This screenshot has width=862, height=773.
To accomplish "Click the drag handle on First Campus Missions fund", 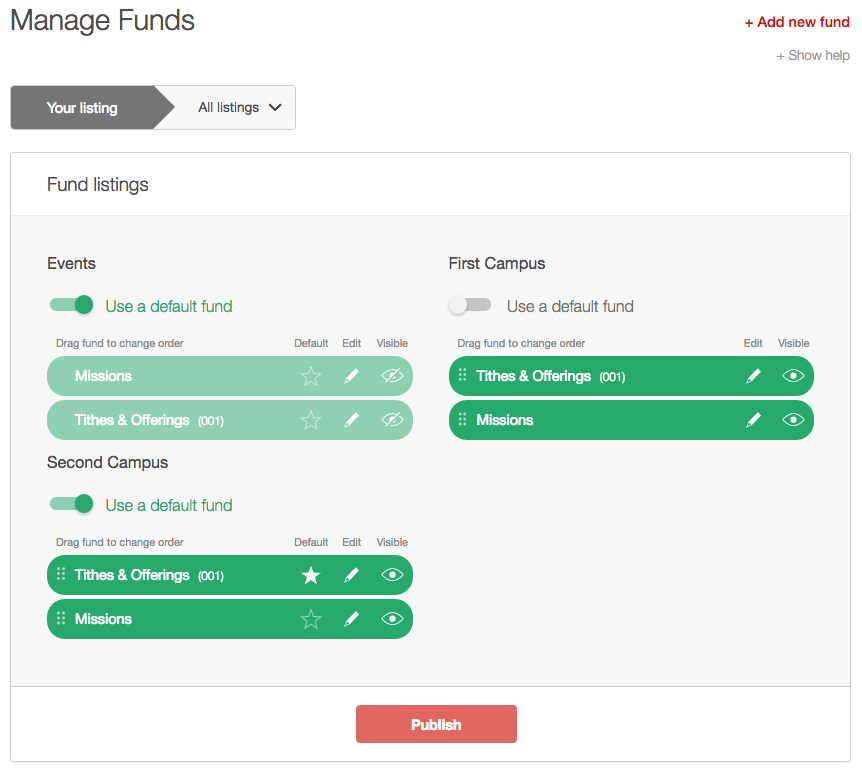I will pos(461,420).
